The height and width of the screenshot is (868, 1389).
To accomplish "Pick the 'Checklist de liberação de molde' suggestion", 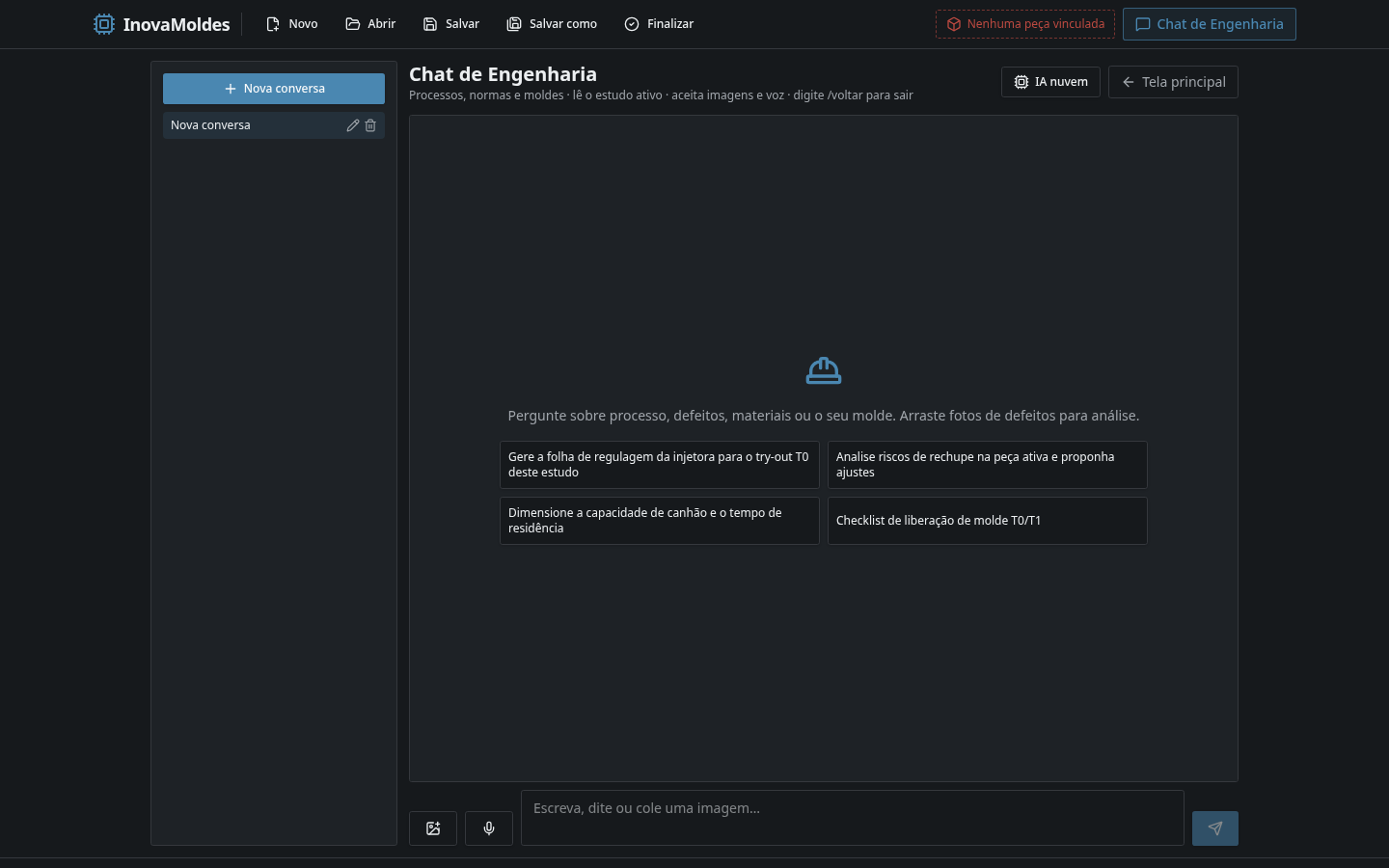I will [x=988, y=521].
